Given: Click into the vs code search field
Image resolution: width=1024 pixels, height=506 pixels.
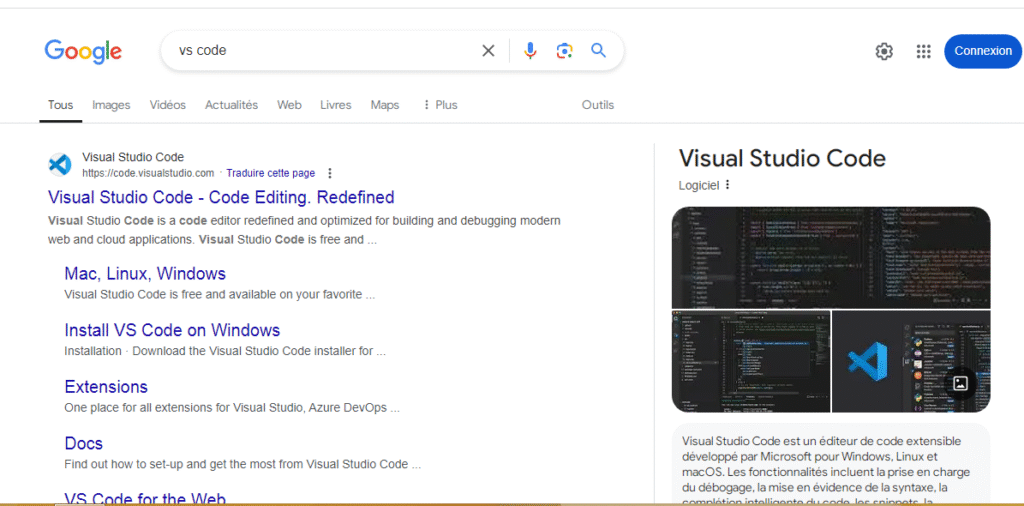Looking at the screenshot, I should tap(320, 51).
